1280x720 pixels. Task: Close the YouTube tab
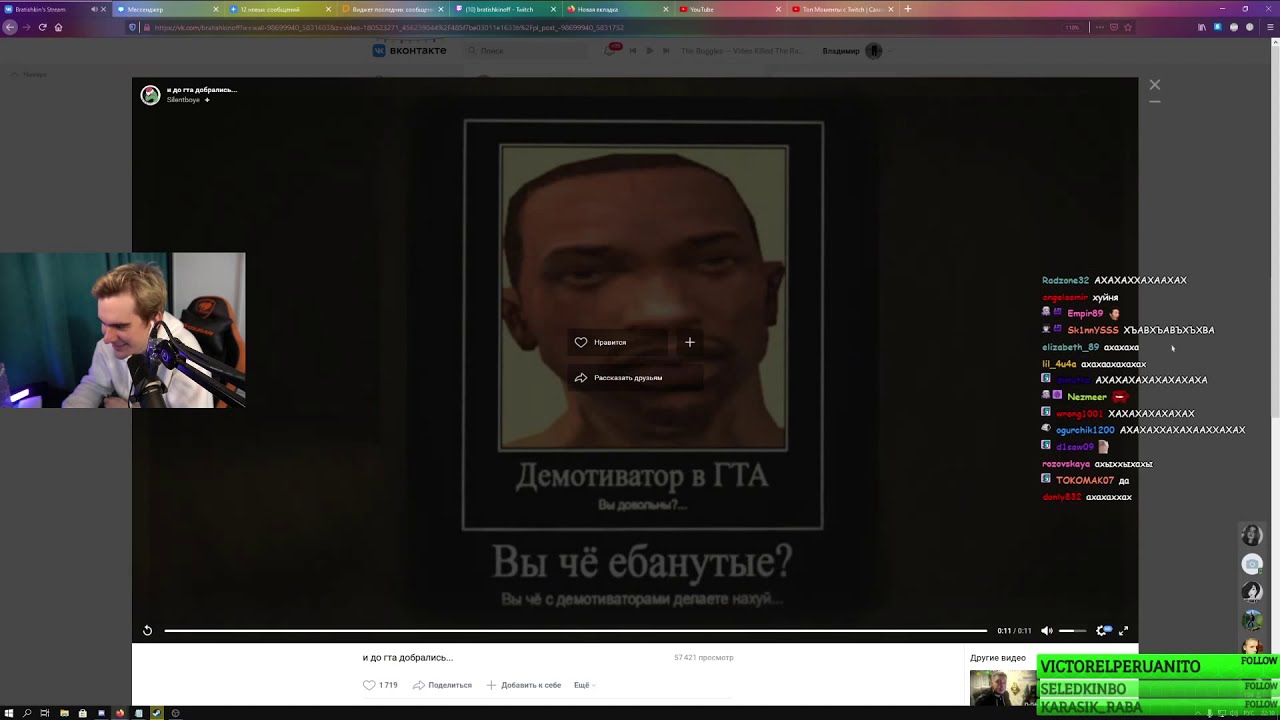[x=778, y=9]
